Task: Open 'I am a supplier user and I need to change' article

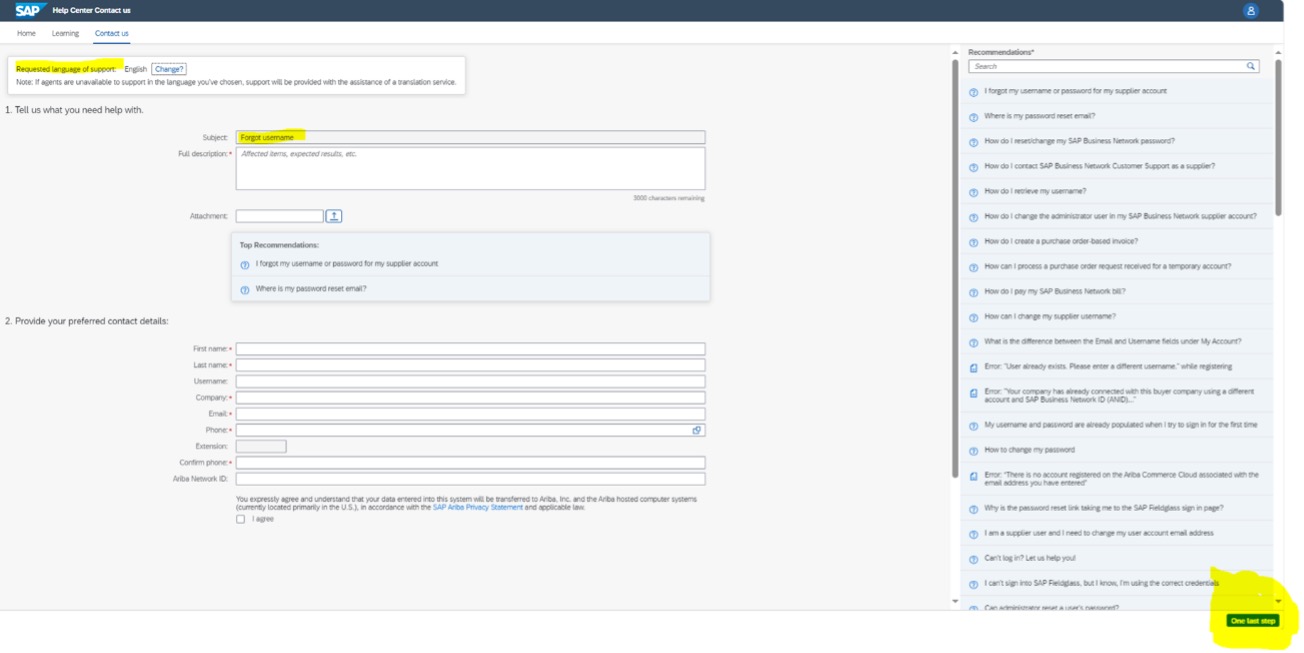Action: (1099, 533)
